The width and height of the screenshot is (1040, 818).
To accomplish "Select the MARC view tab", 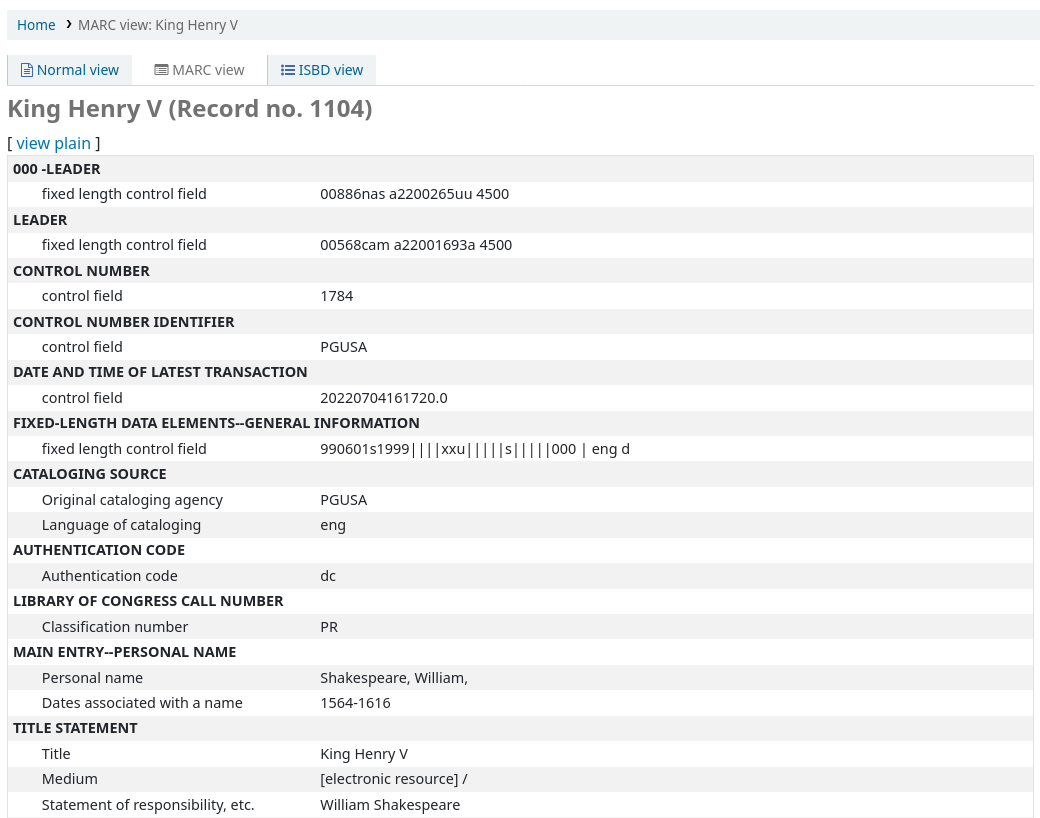I will coord(199,70).
